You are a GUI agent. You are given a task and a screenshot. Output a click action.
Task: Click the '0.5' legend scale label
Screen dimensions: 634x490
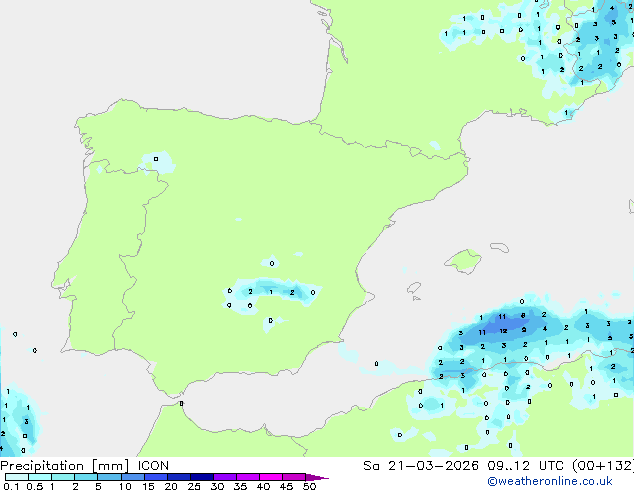[x=35, y=486]
